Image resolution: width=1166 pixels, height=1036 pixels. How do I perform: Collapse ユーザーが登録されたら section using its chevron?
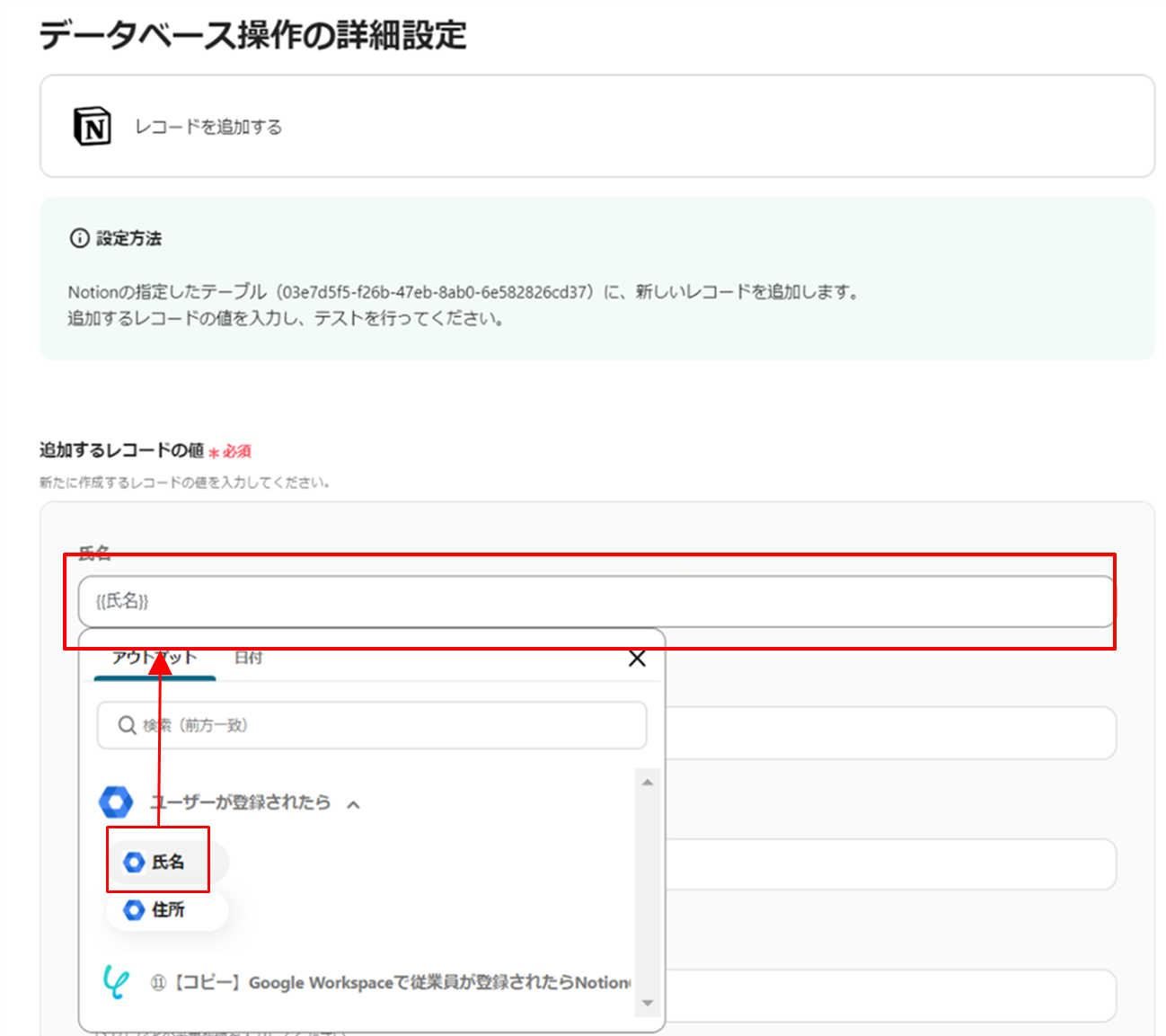(x=354, y=804)
